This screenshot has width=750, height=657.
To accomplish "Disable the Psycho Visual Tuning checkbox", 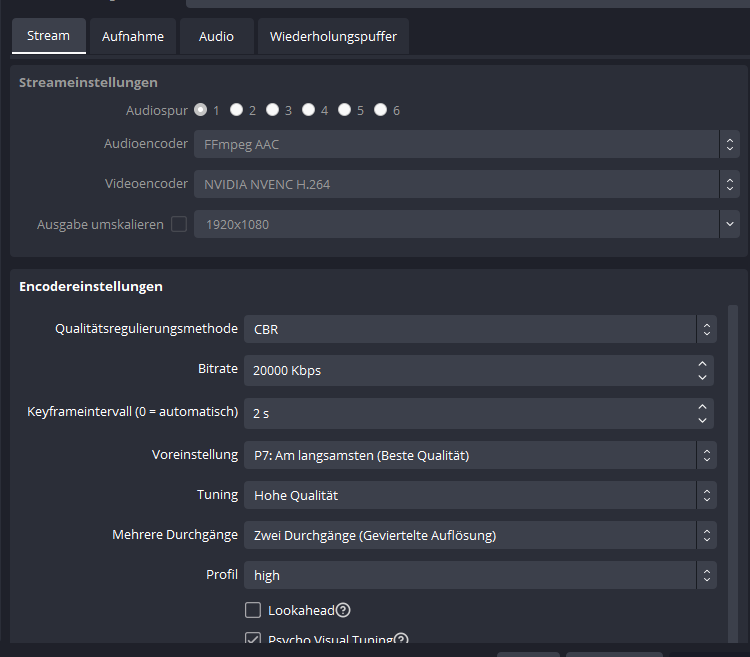I will click(253, 640).
